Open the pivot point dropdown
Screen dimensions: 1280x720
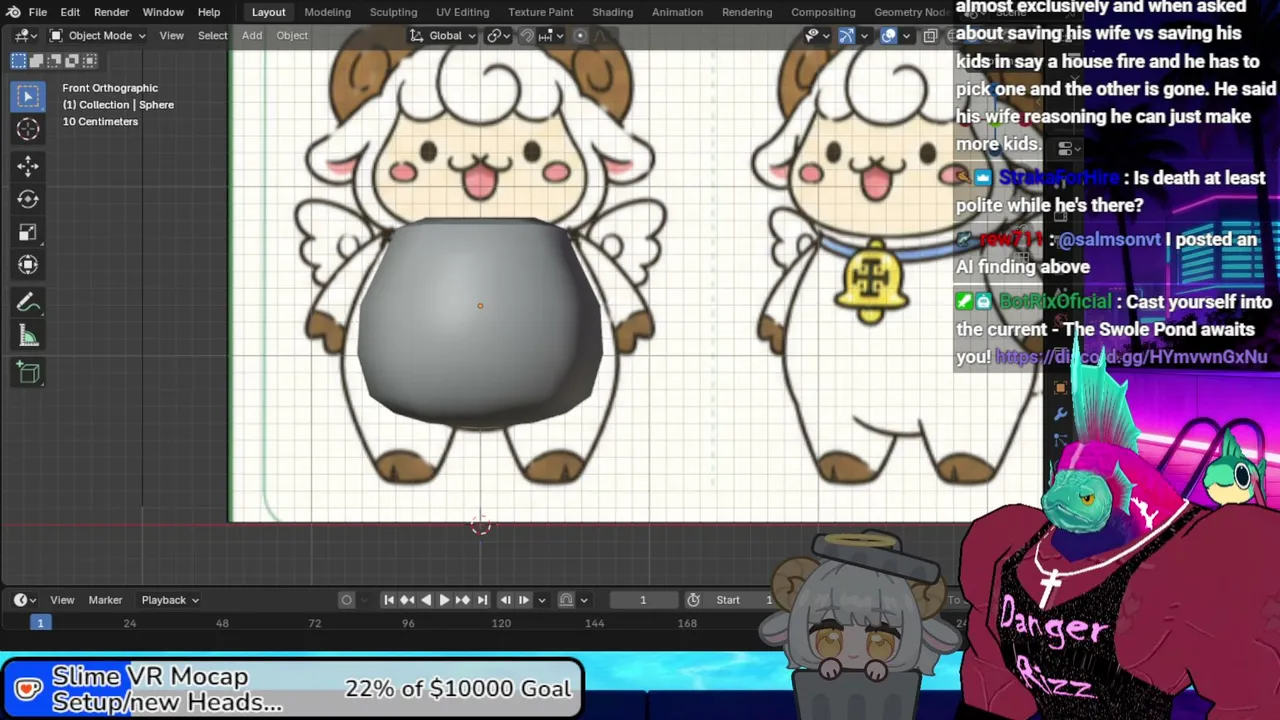pos(496,36)
